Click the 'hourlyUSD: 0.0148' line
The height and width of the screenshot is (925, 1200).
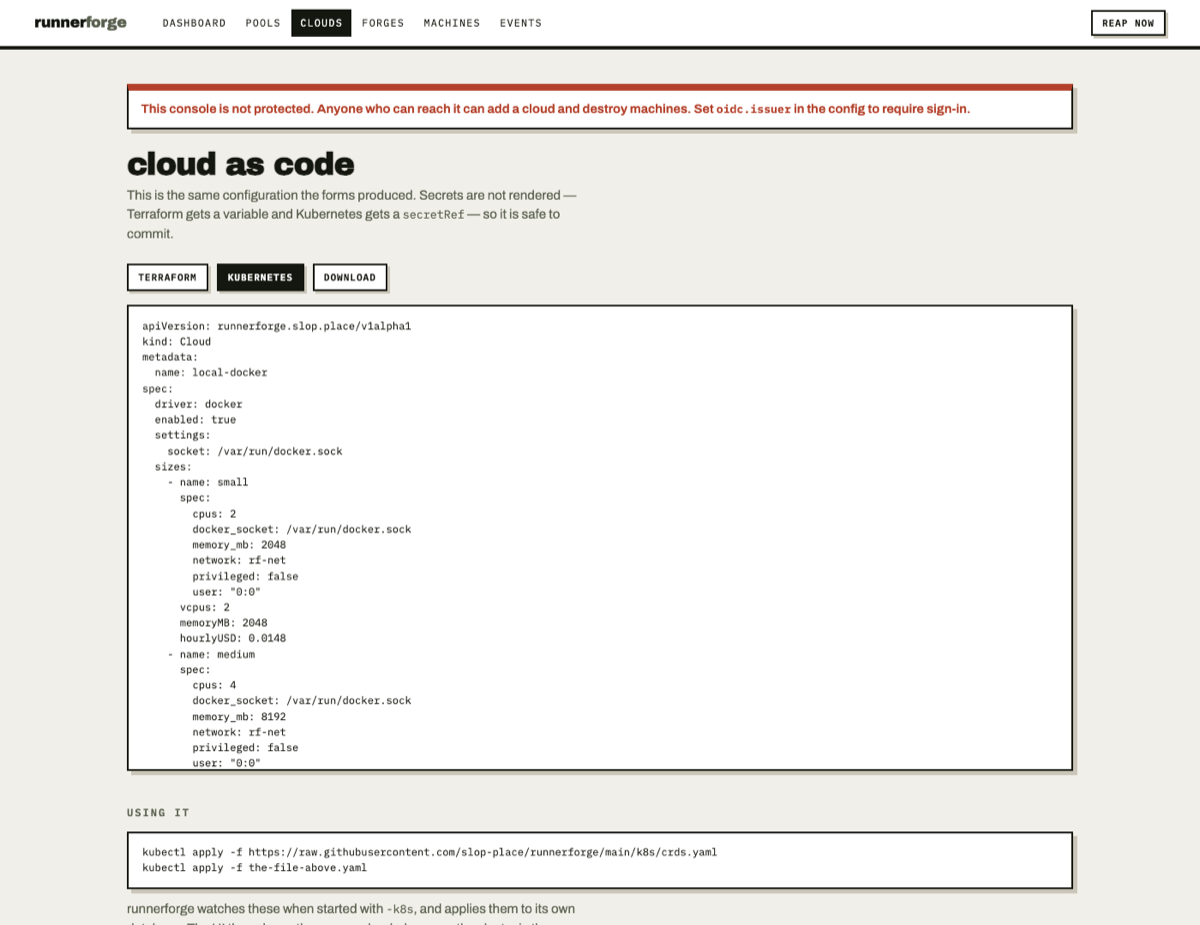pos(233,638)
